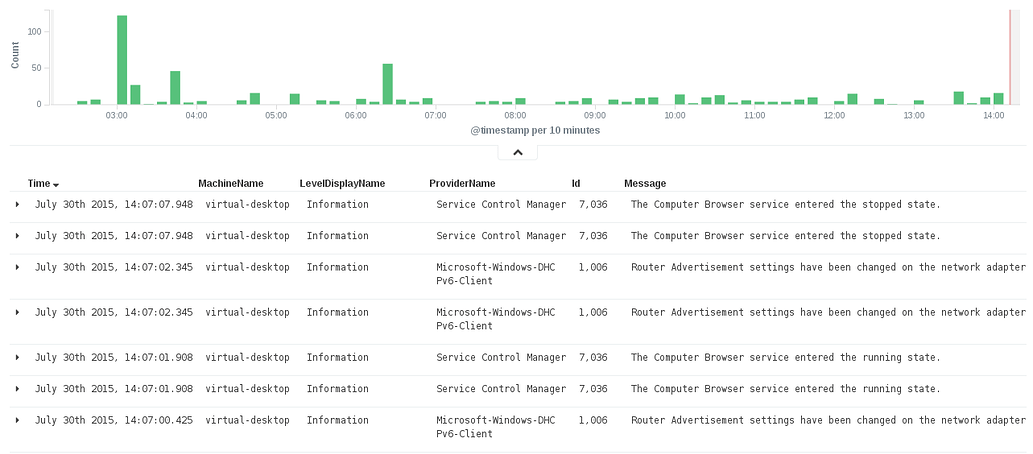Expand the second log row's arrow
Viewport: 1033px width, 454px height.
tap(17, 236)
